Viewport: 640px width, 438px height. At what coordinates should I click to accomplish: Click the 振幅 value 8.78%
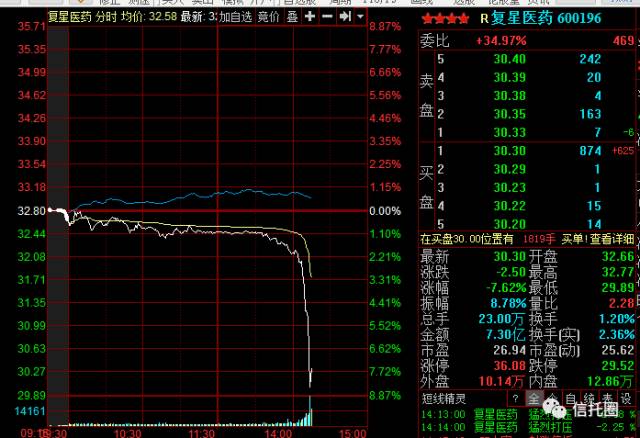(x=508, y=303)
